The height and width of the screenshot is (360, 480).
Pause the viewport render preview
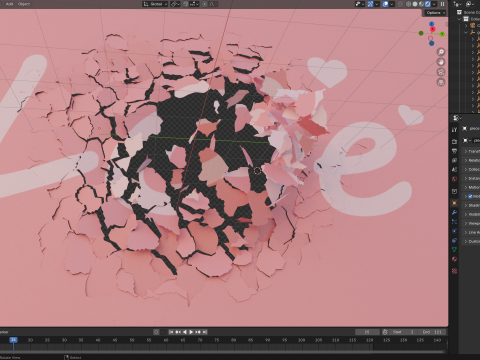click(443, 4)
